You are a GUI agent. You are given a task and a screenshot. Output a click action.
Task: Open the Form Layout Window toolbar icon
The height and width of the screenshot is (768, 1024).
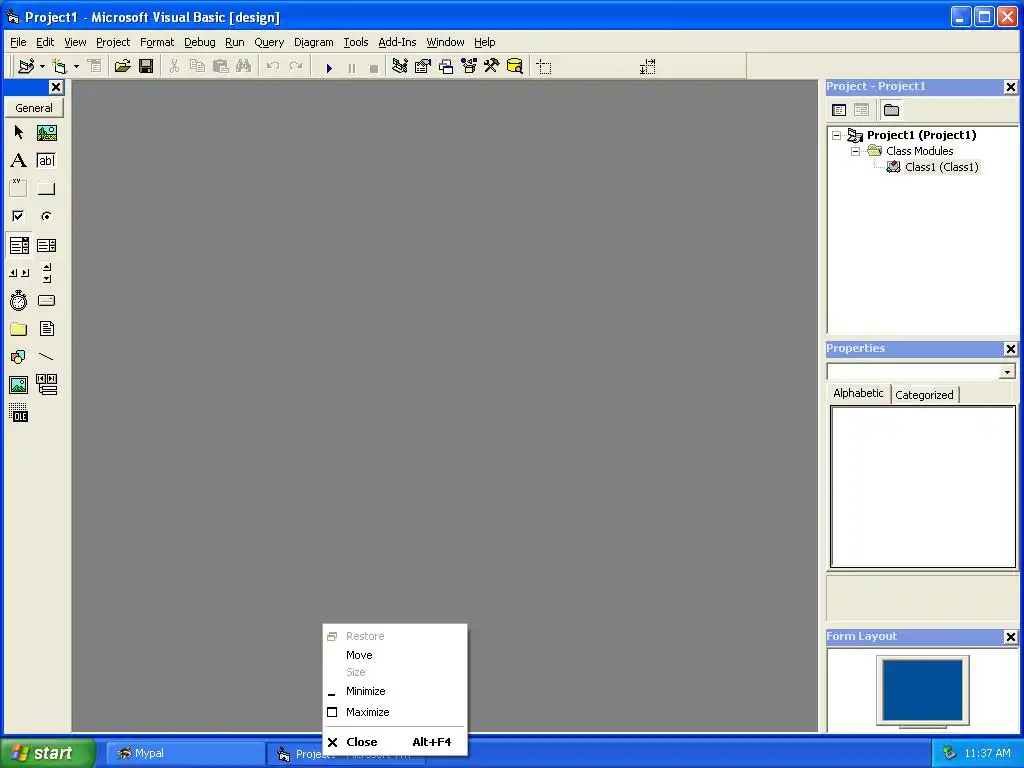tap(446, 66)
